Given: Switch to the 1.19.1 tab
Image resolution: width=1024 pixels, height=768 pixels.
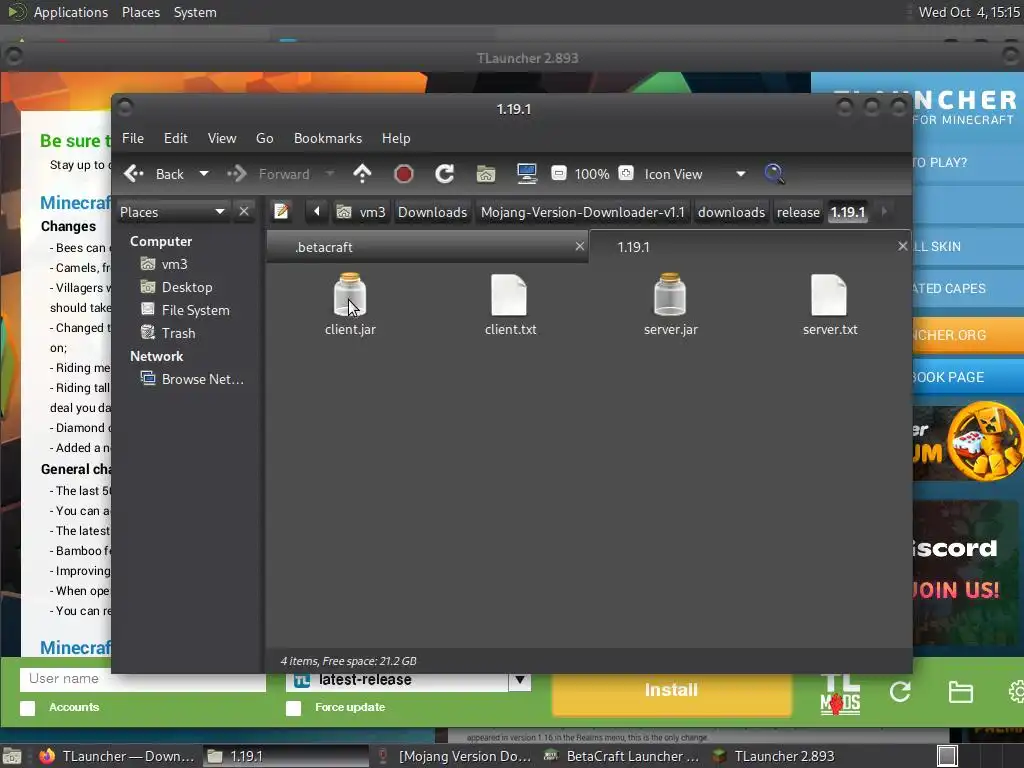Looking at the screenshot, I should [x=750, y=247].
